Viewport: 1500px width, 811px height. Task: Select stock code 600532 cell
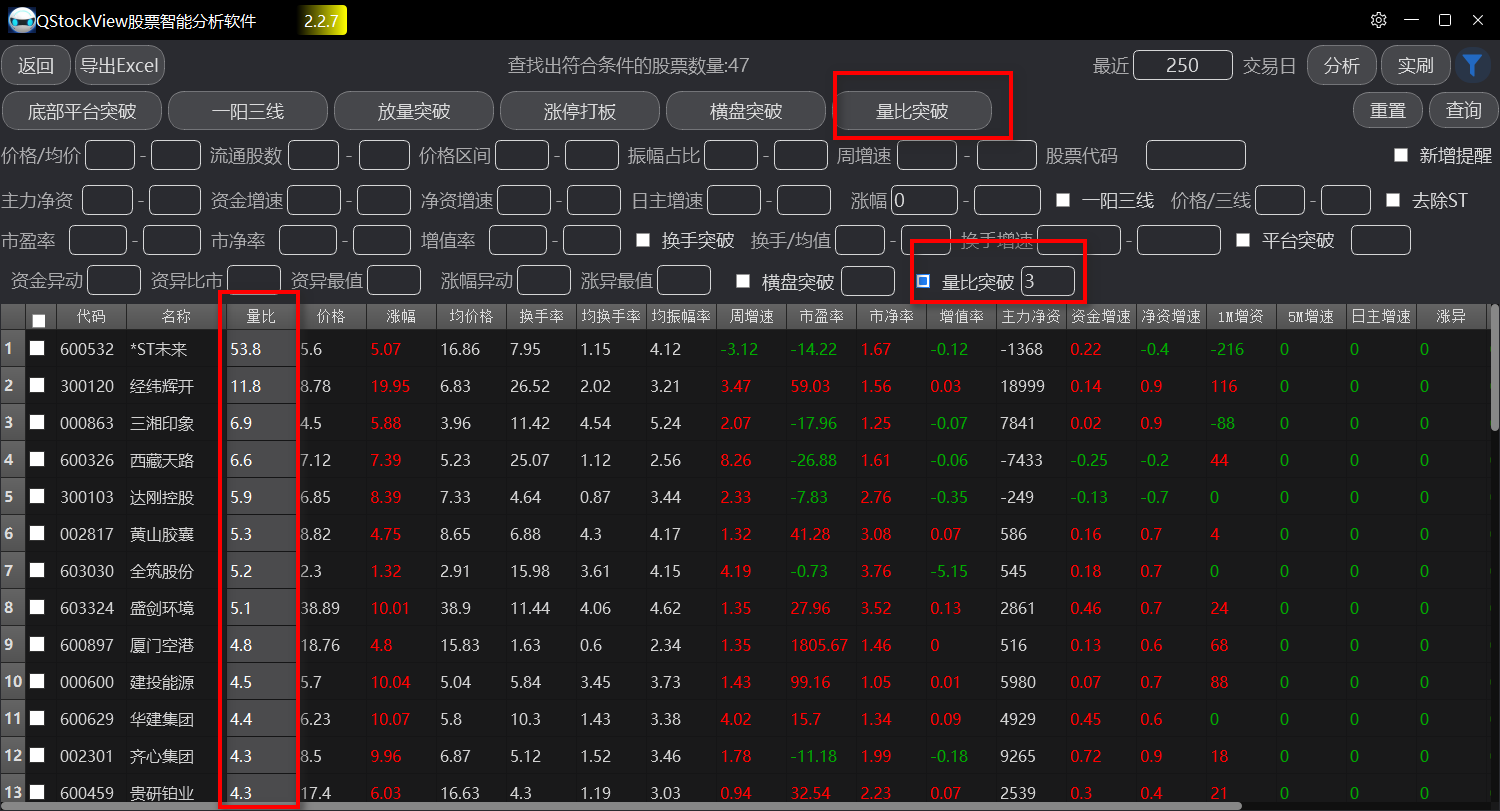click(x=91, y=349)
